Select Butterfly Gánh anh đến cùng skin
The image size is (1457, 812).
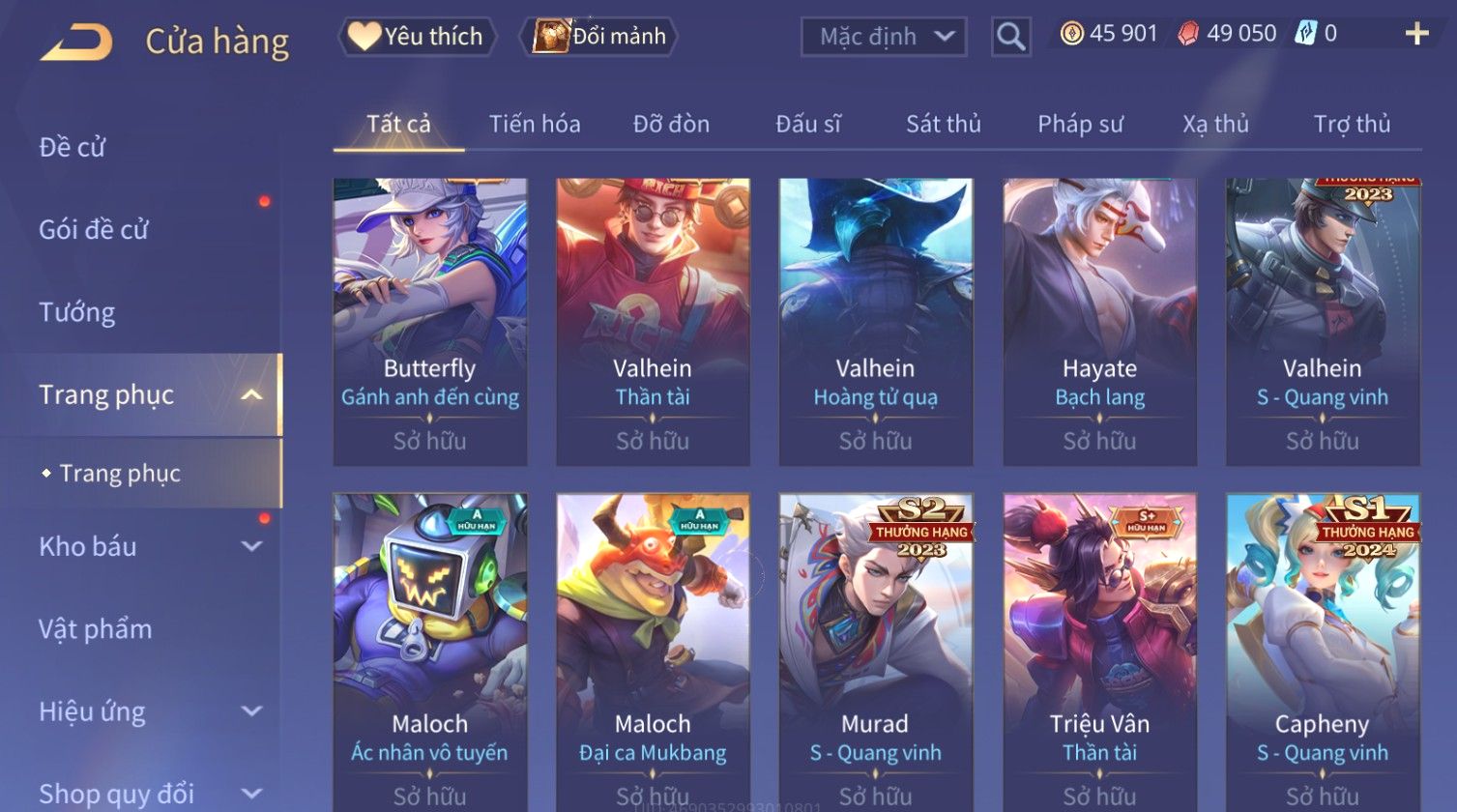click(430, 322)
